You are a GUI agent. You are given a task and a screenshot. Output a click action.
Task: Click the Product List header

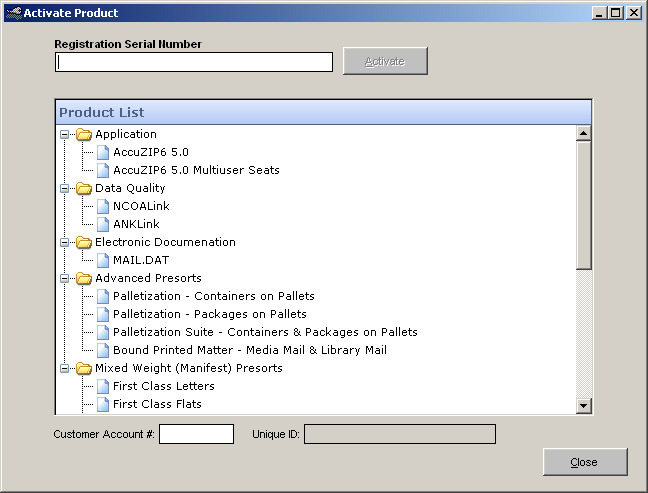click(323, 112)
